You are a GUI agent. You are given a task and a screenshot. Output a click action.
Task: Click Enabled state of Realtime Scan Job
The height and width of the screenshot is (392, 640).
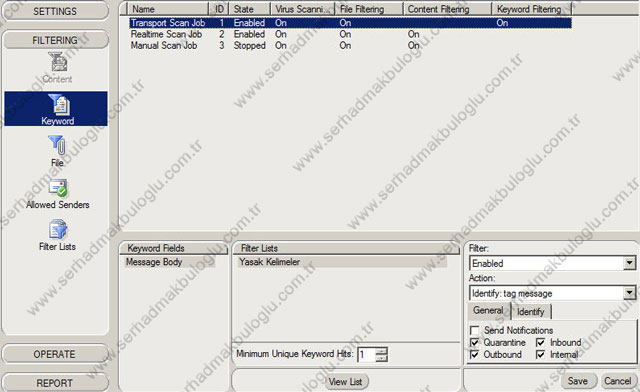(249, 34)
